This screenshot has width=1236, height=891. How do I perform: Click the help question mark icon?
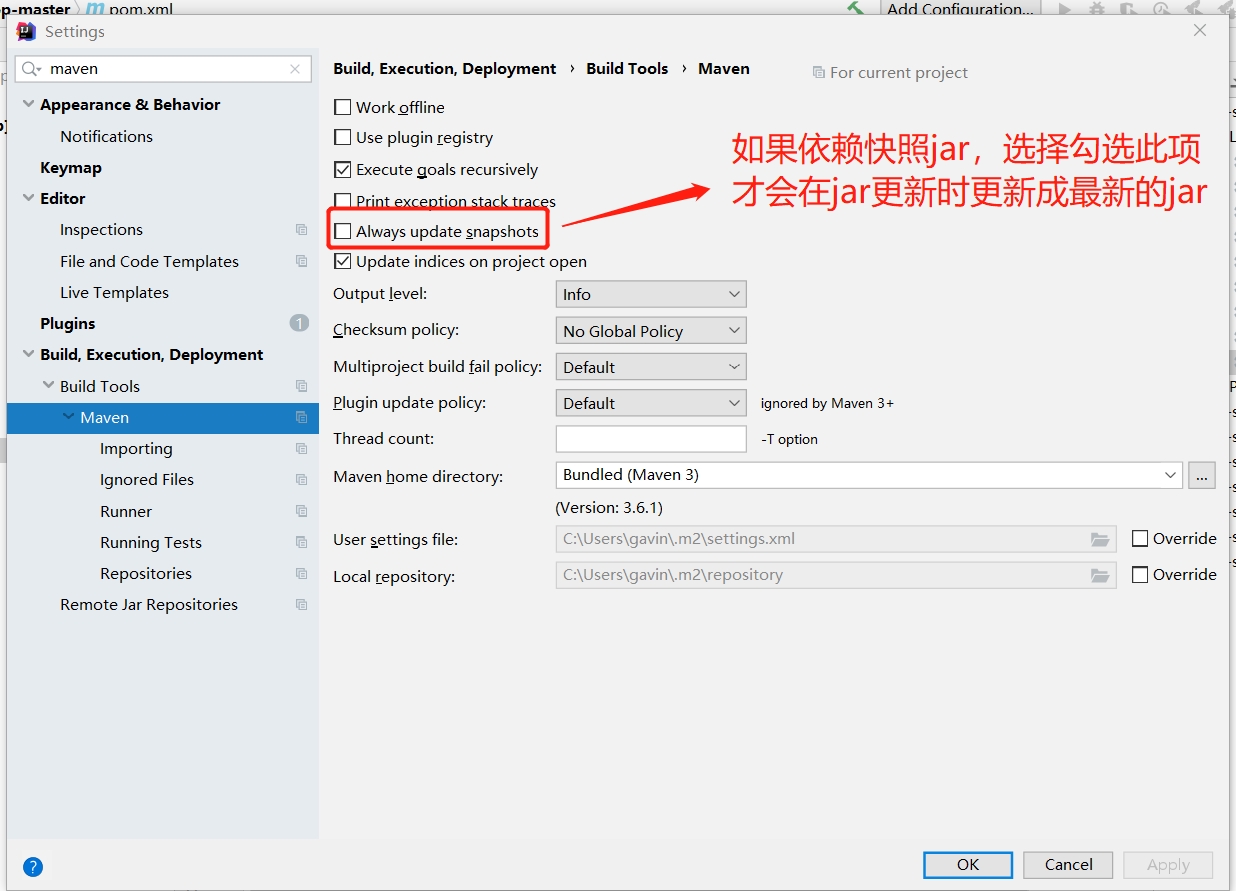point(33,867)
